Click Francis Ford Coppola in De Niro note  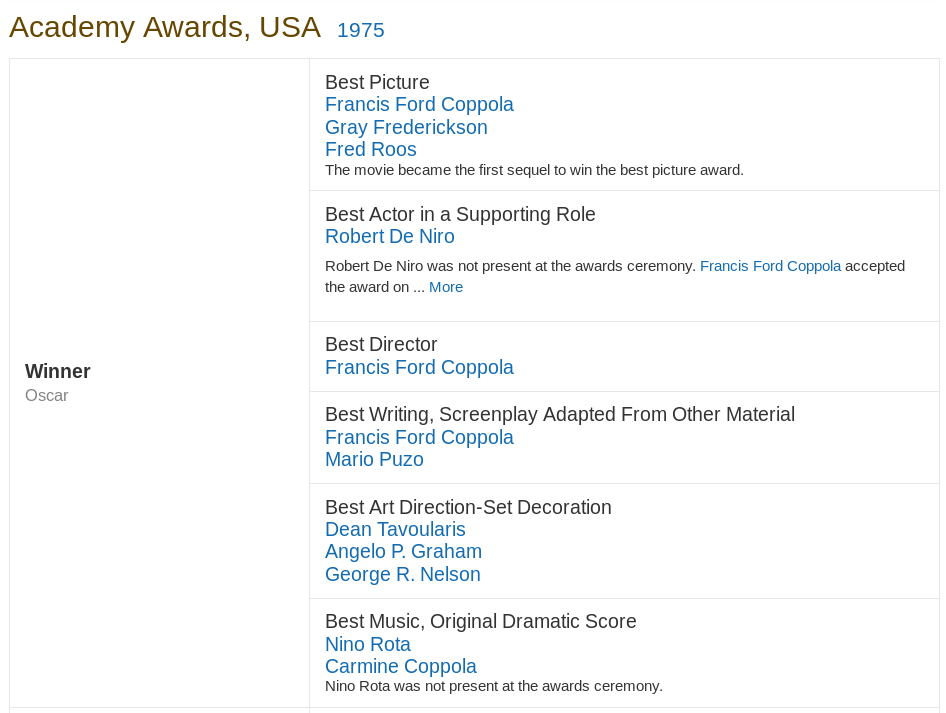(770, 266)
